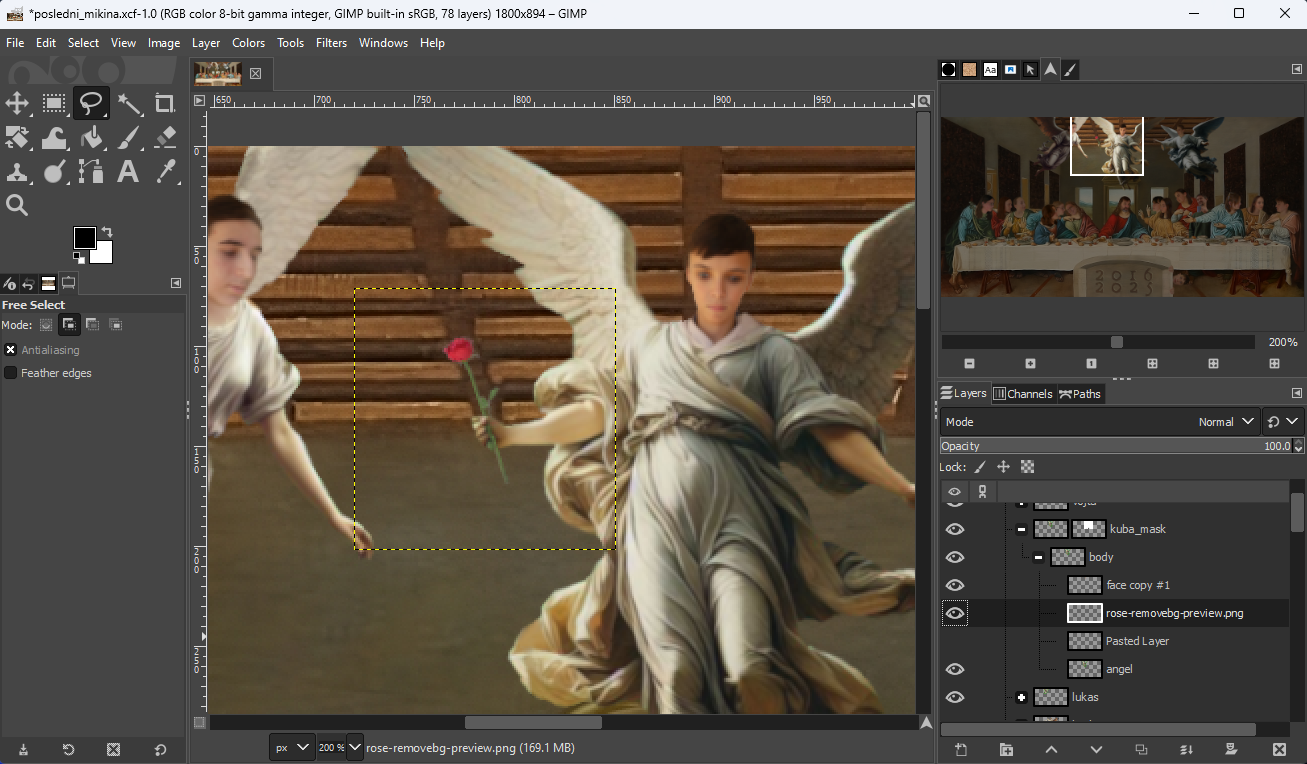Select the Fuzzy Select wand tool
1307x764 pixels.
click(128, 103)
